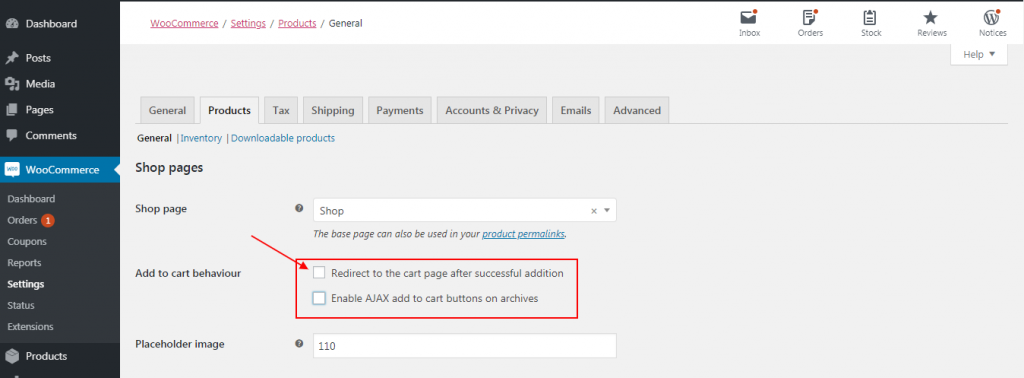Viewport: 1024px width, 378px height.
Task: Click the WooCommerce logo icon in sidebar
Action: point(12,170)
